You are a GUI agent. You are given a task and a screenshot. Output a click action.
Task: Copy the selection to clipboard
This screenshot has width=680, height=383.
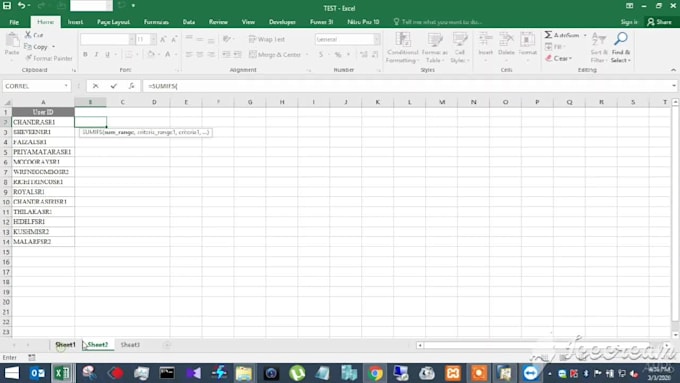[x=36, y=46]
